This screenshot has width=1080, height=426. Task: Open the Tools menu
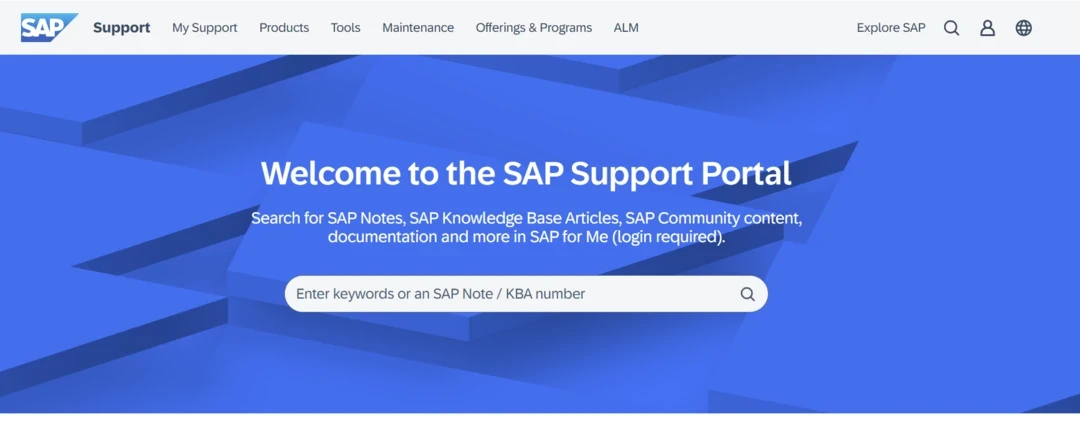345,28
